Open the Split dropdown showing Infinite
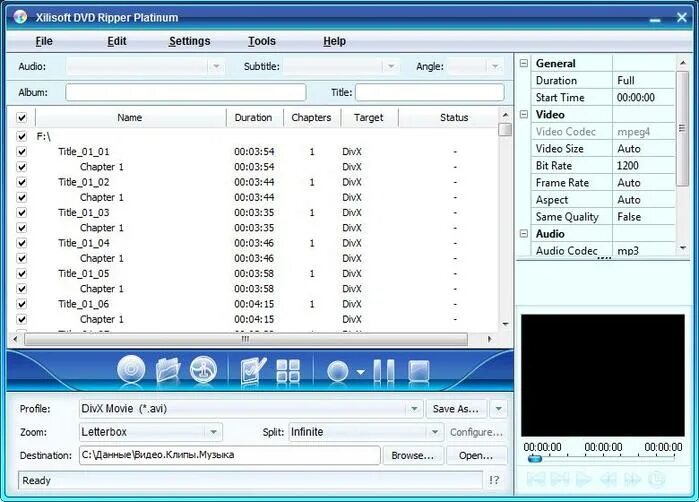The width and height of the screenshot is (699, 502). pos(434,432)
